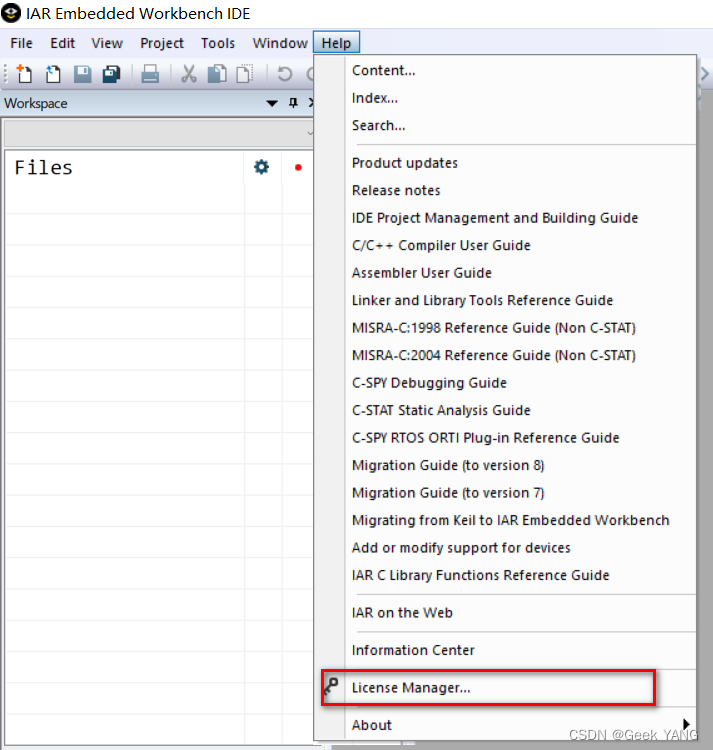
Task: Open License Manager... menu entry
Action: [505, 687]
